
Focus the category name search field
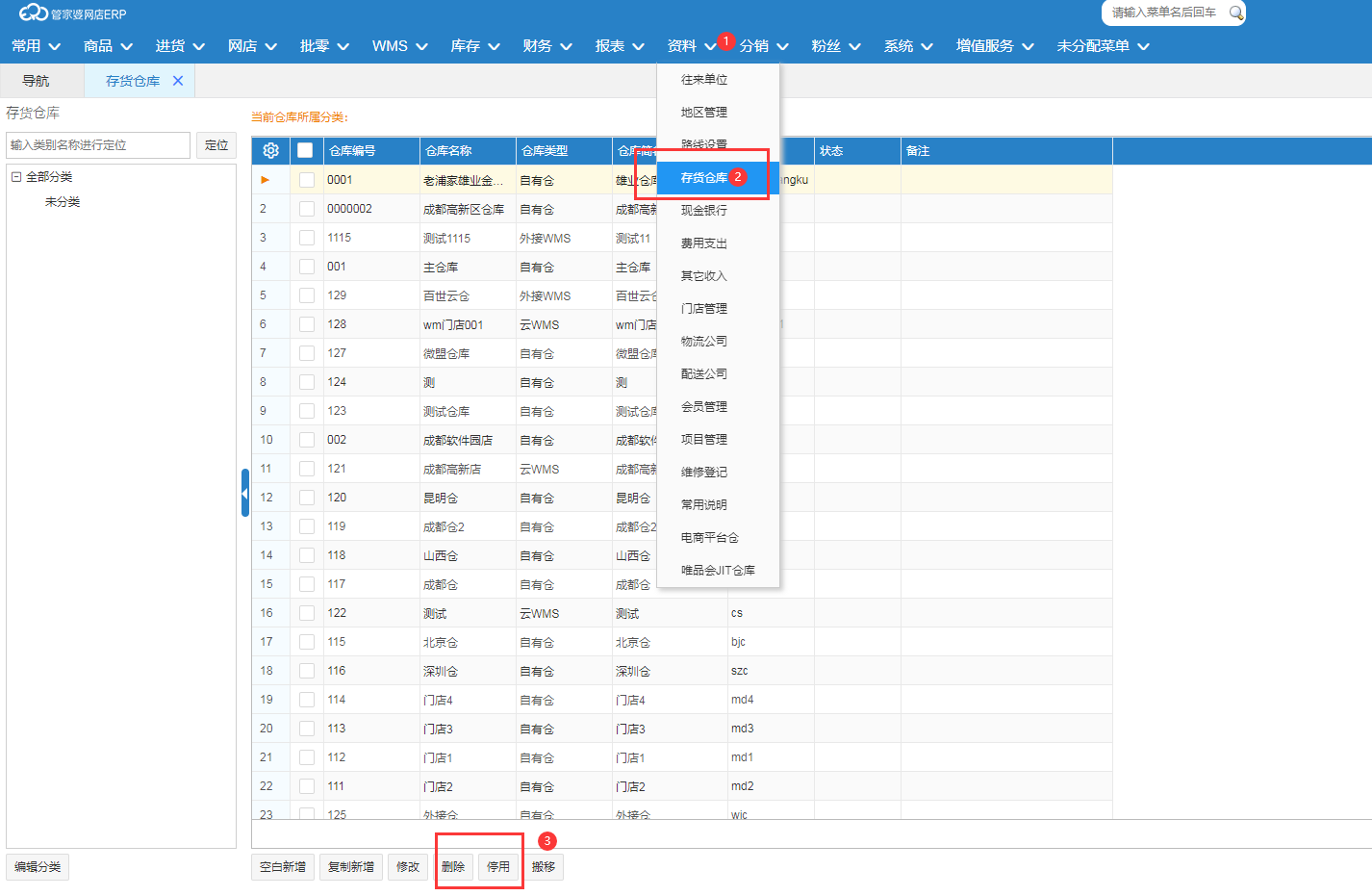tap(98, 145)
